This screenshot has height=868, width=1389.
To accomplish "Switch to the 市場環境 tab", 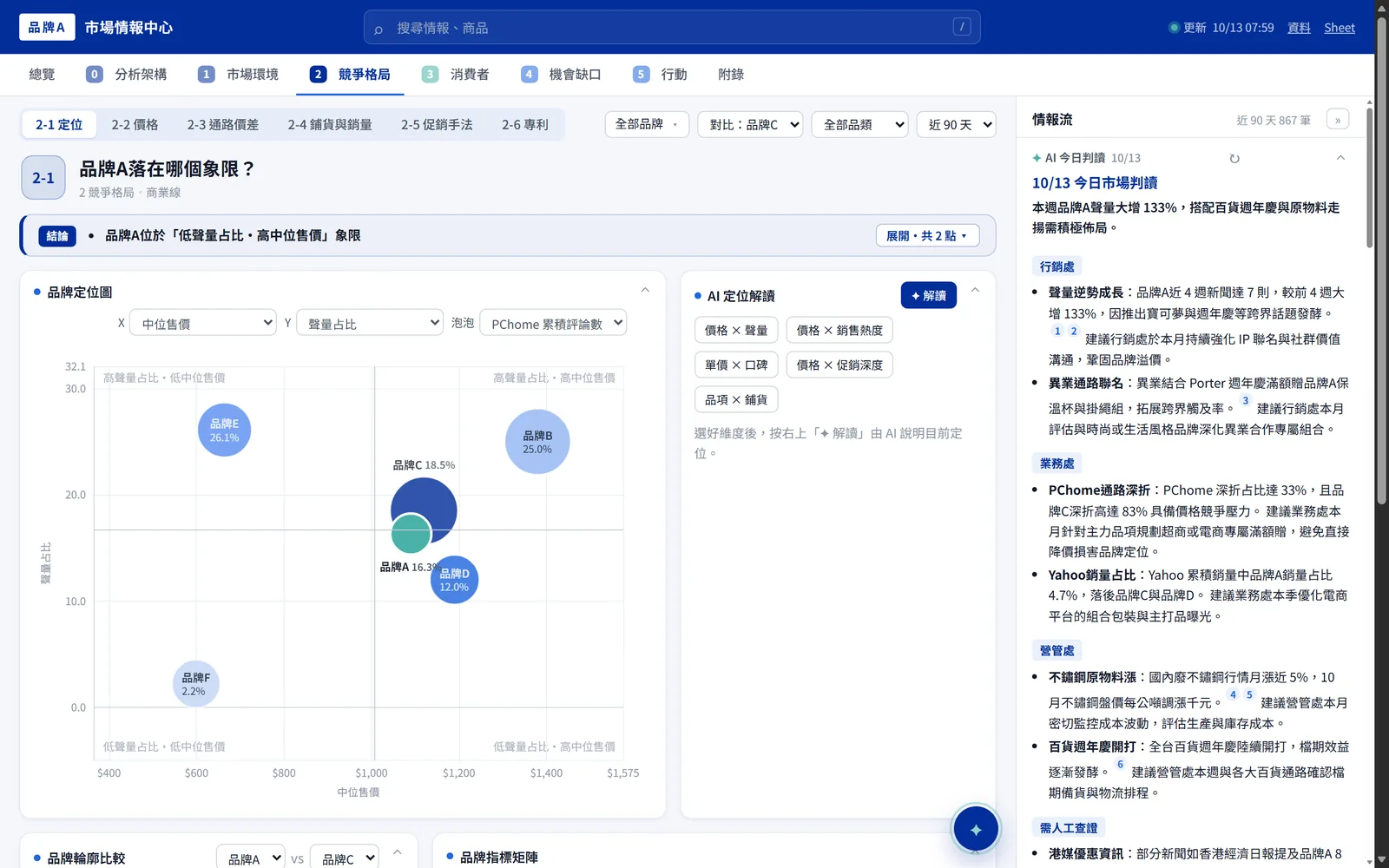I will 238,75.
